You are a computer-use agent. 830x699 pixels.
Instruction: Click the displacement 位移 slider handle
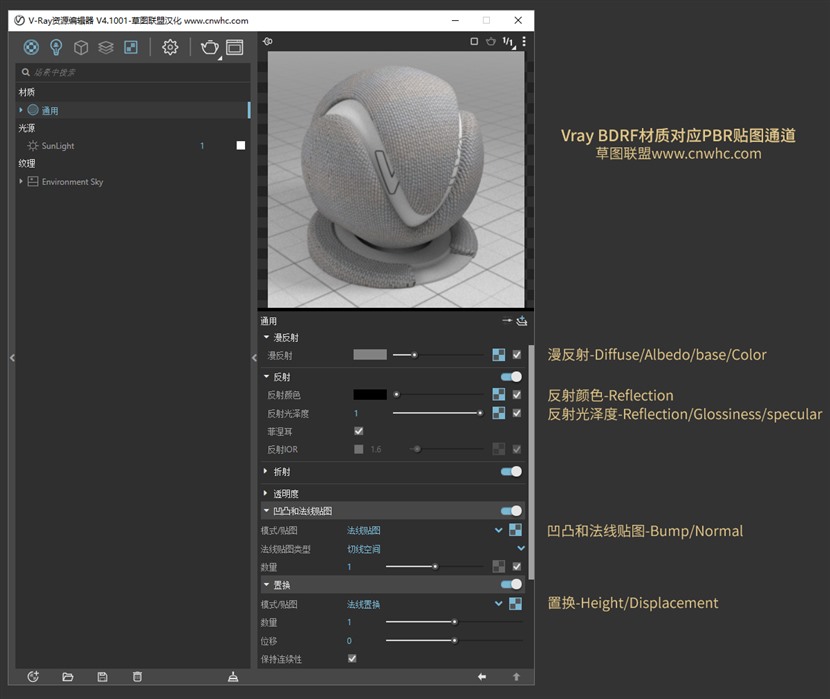click(x=455, y=641)
